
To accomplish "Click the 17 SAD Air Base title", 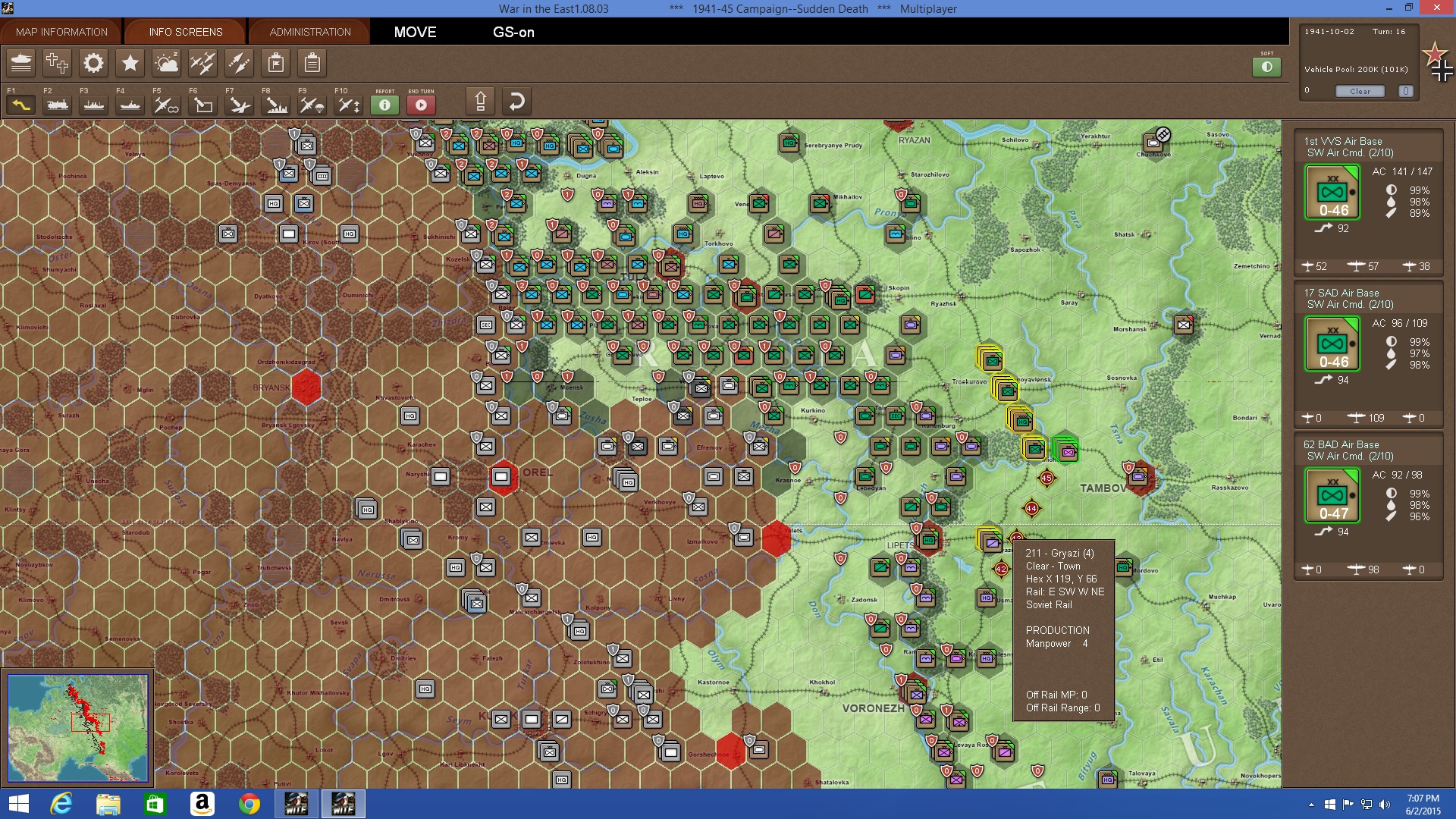I will pos(1341,293).
